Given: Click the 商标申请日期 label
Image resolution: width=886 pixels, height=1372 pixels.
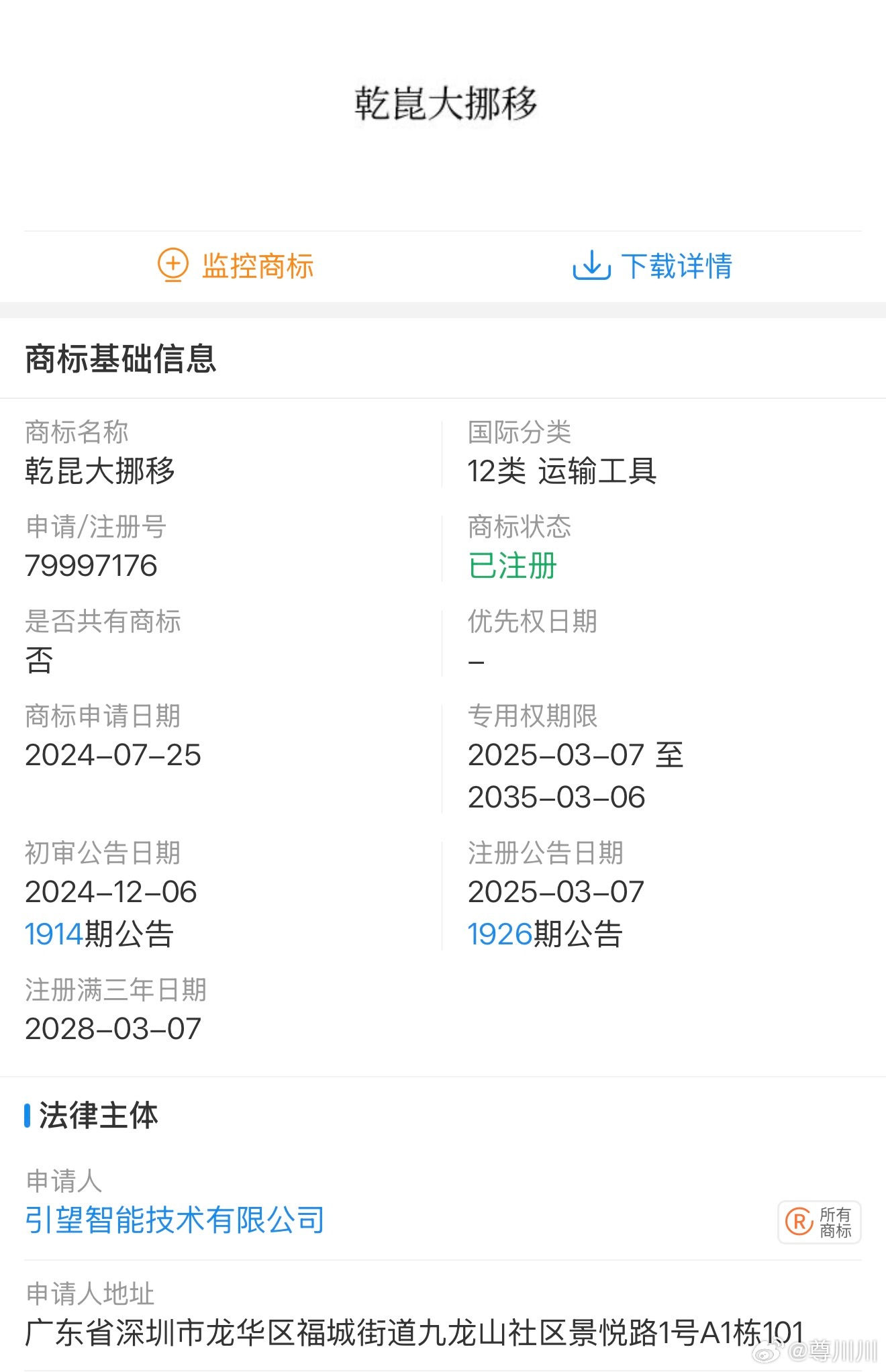Looking at the screenshot, I should pos(103,716).
